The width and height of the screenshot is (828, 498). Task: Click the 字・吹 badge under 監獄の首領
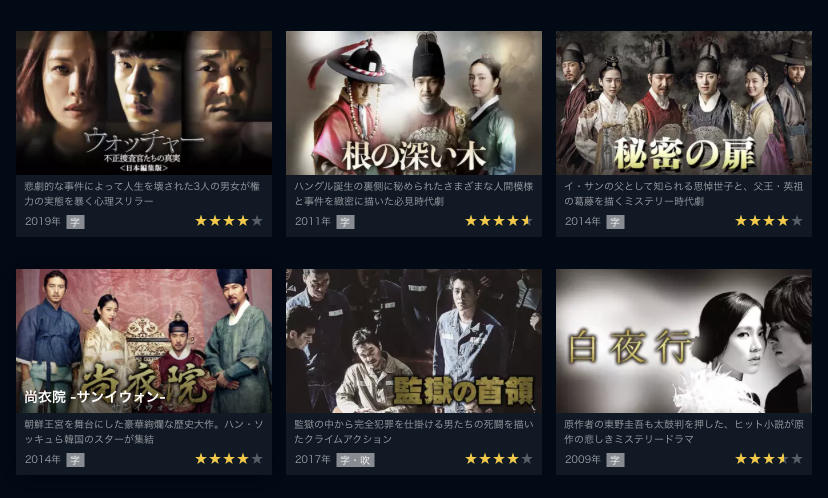(355, 460)
